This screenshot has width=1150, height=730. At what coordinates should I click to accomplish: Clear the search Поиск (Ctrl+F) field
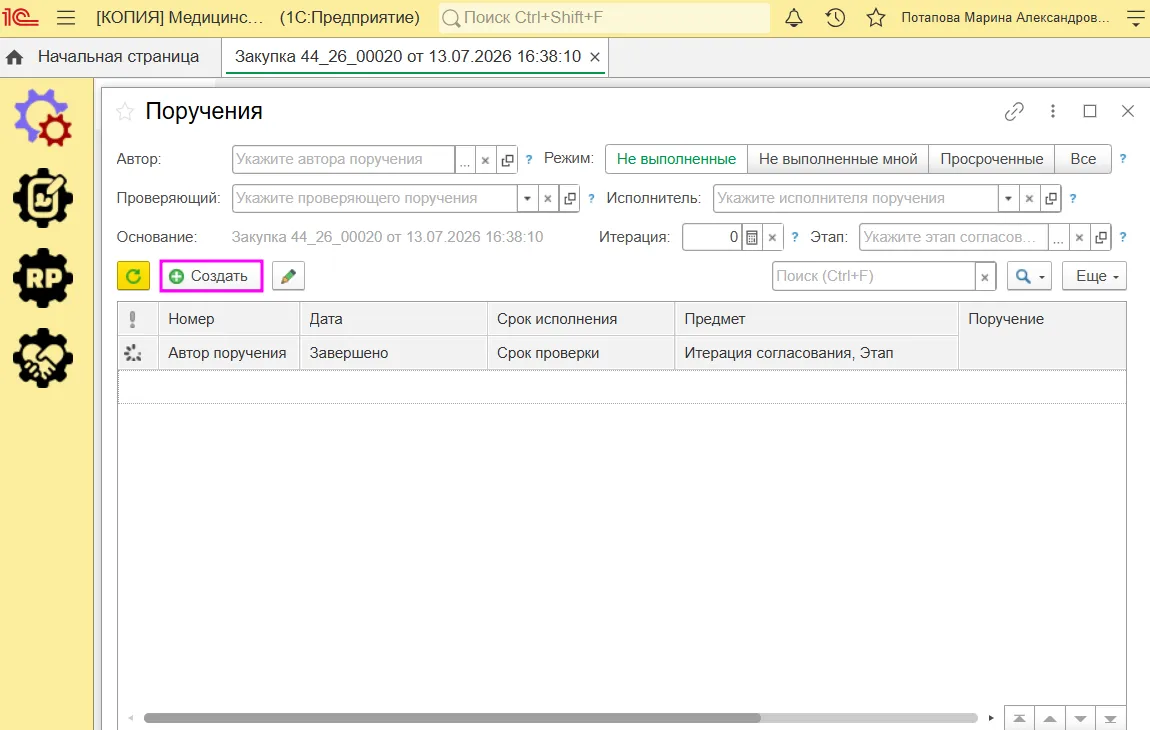pos(985,277)
